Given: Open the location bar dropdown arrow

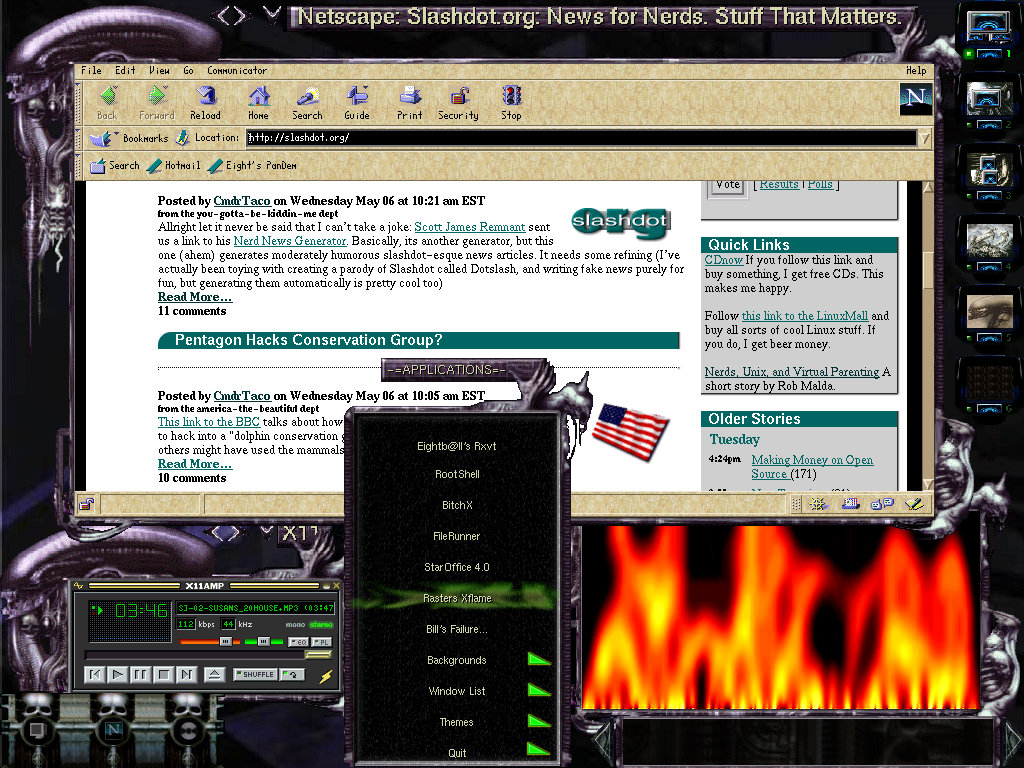Looking at the screenshot, I should [x=925, y=138].
